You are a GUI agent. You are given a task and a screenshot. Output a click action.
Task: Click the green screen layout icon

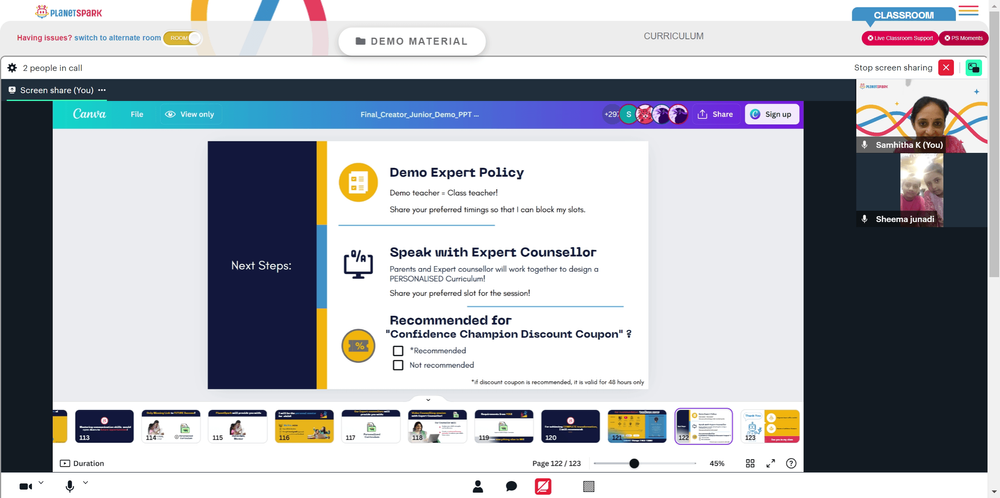(x=973, y=68)
